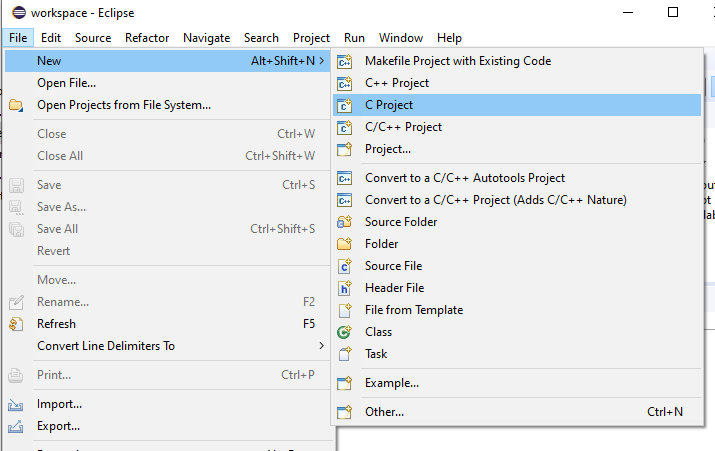The height and width of the screenshot is (451, 715).
Task: Click the Open Projects from File System folder icon
Action: (16, 105)
